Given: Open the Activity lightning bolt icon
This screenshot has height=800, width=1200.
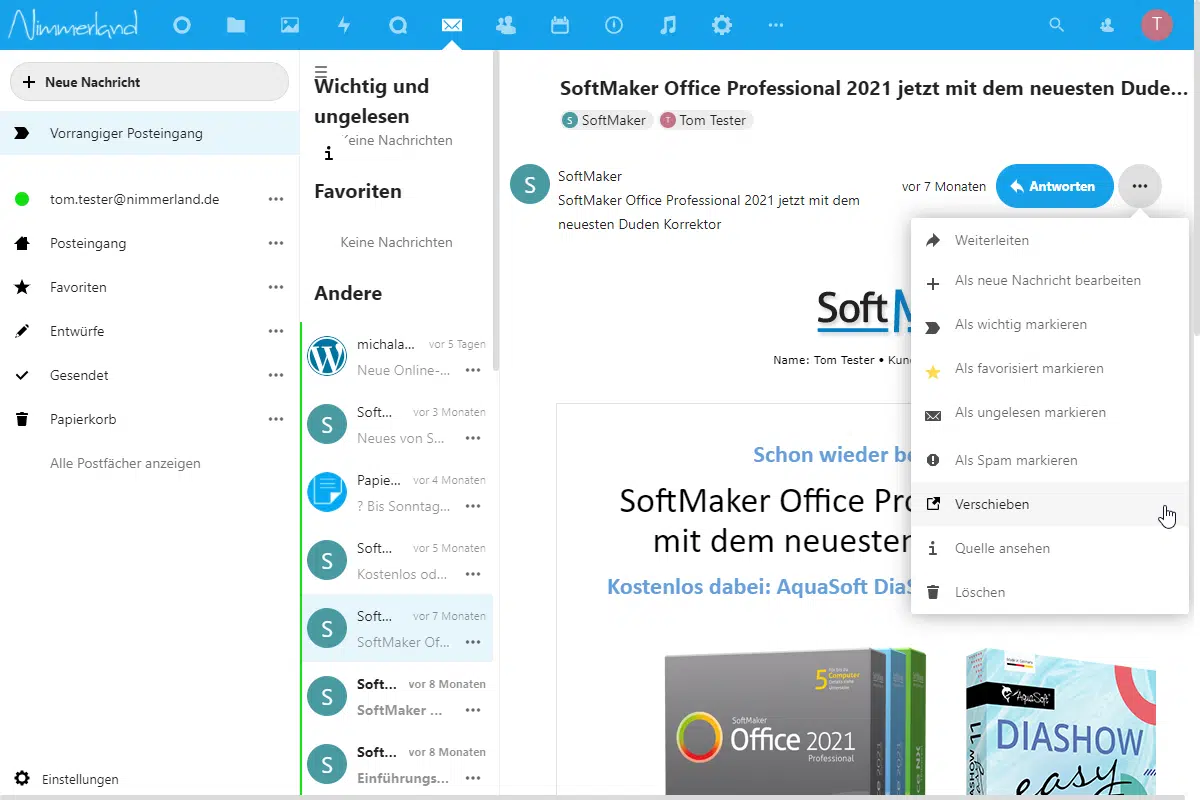Looking at the screenshot, I should (x=344, y=25).
